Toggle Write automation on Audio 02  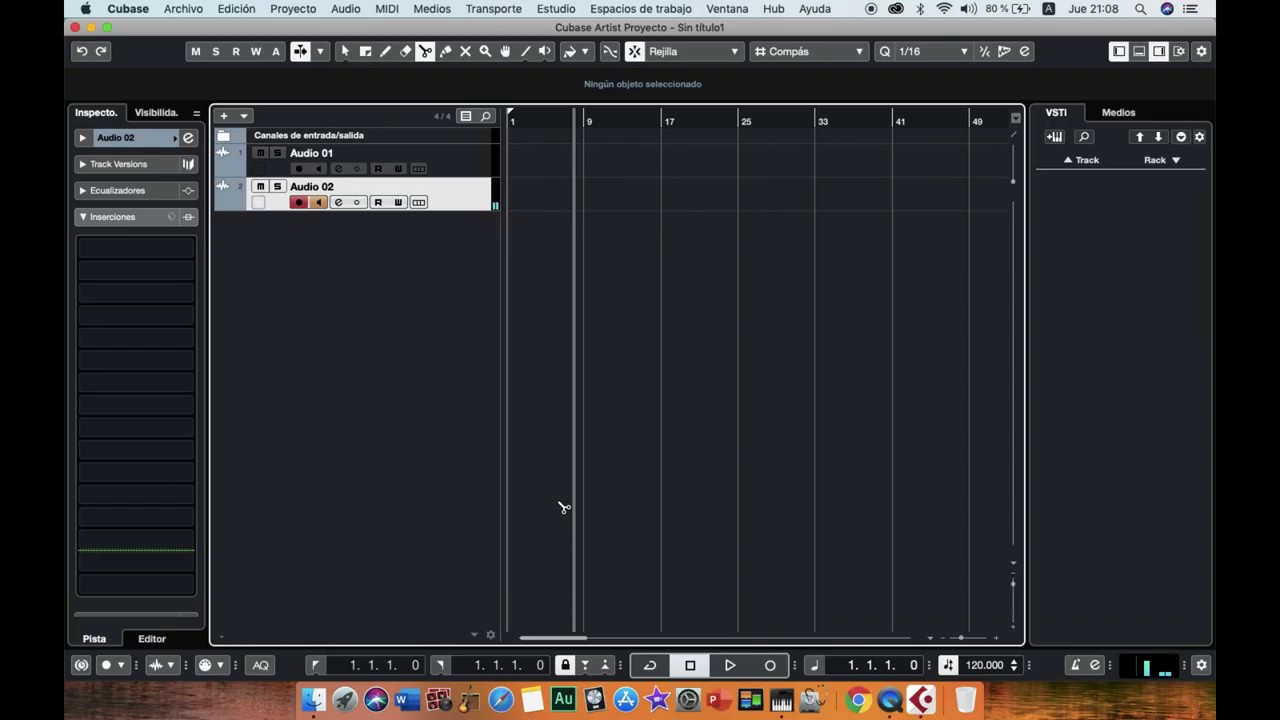(x=398, y=203)
